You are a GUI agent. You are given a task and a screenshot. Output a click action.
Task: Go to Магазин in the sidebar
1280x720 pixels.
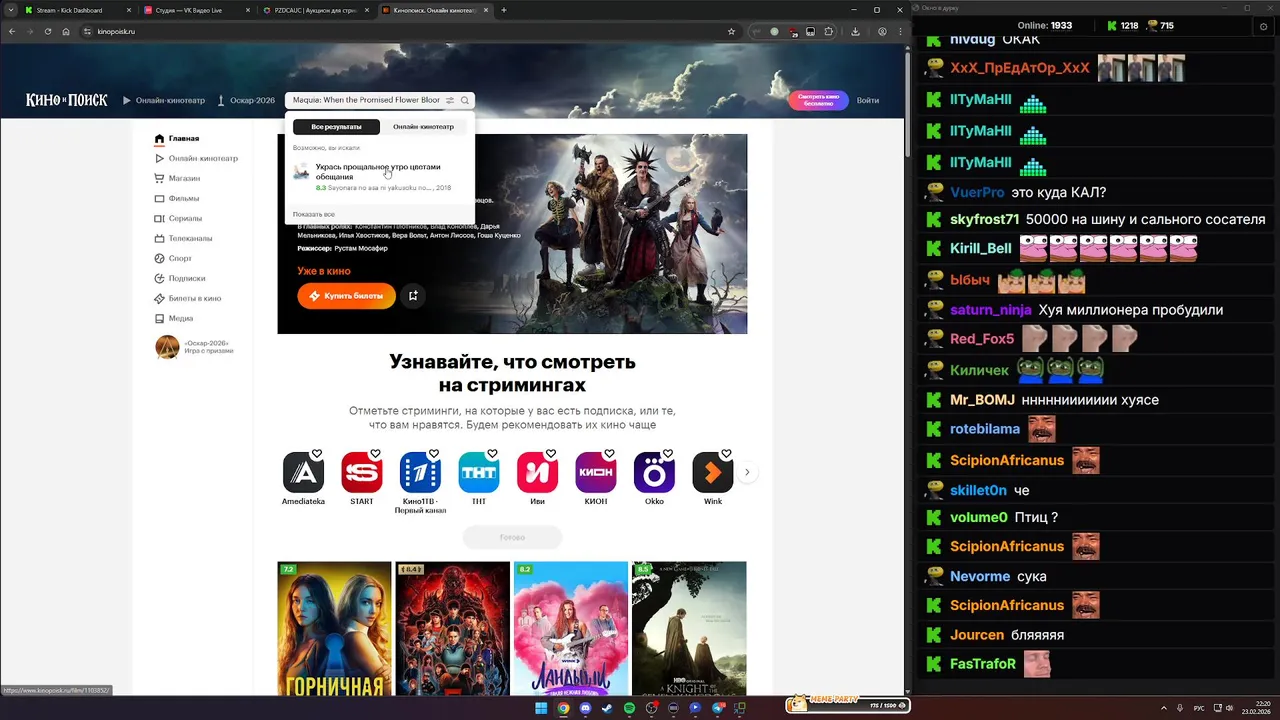pos(177,178)
